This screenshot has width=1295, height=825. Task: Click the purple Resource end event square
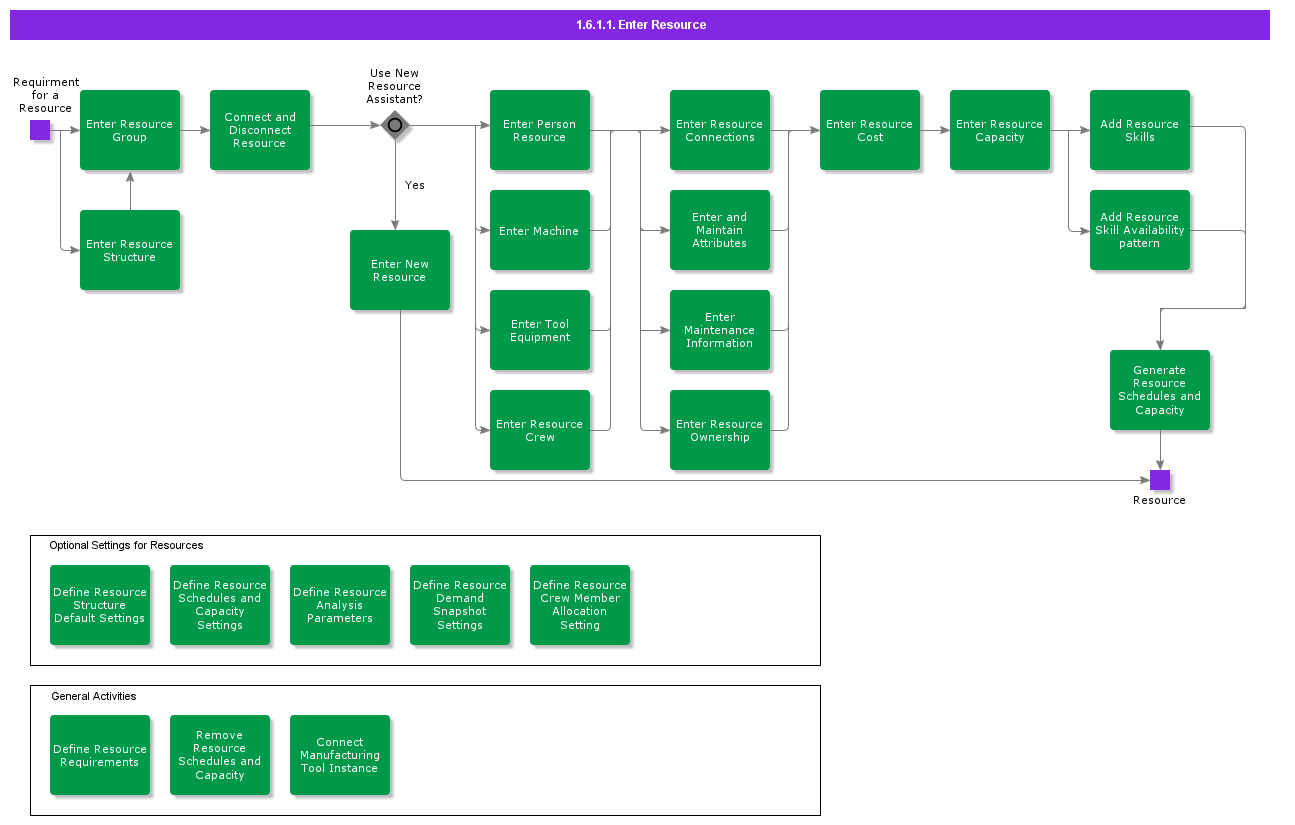(x=1160, y=480)
